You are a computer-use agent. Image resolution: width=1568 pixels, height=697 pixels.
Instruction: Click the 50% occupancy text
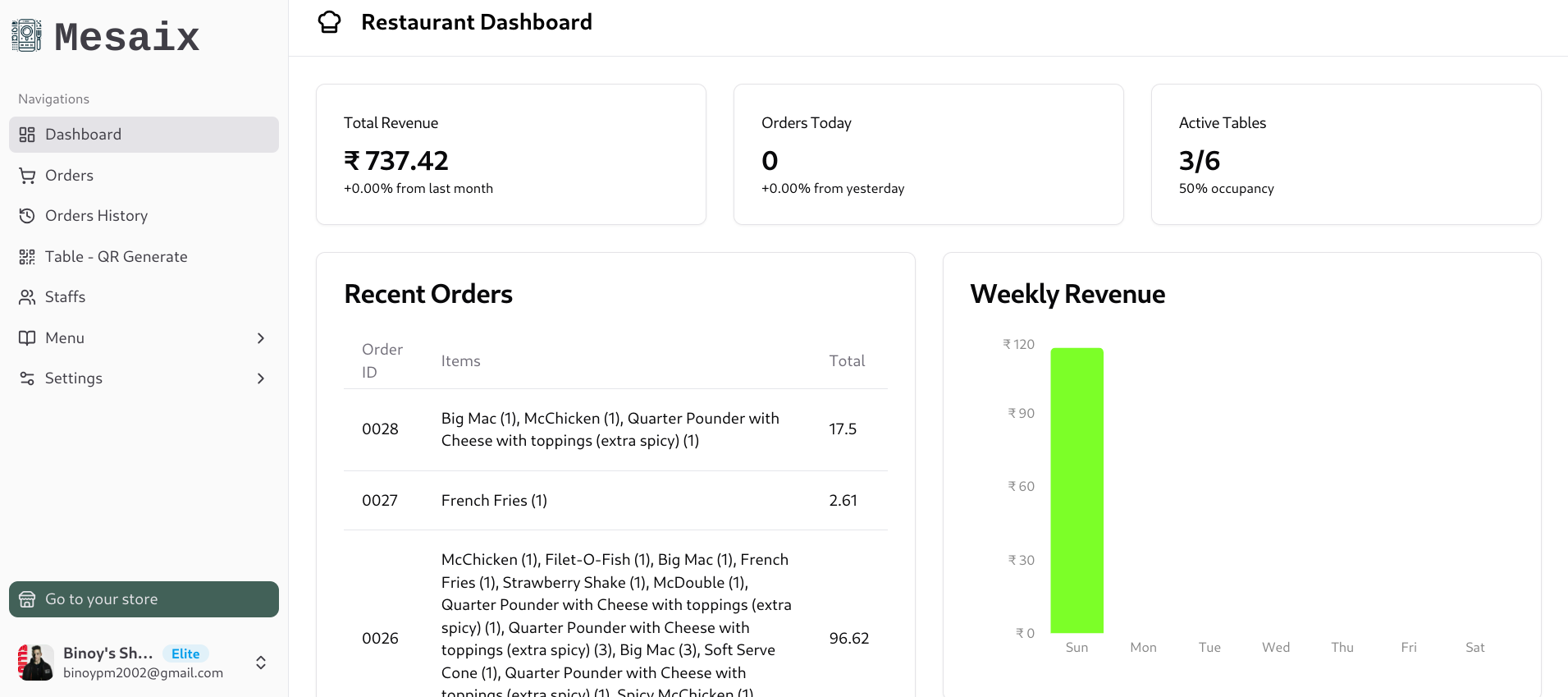1227,189
